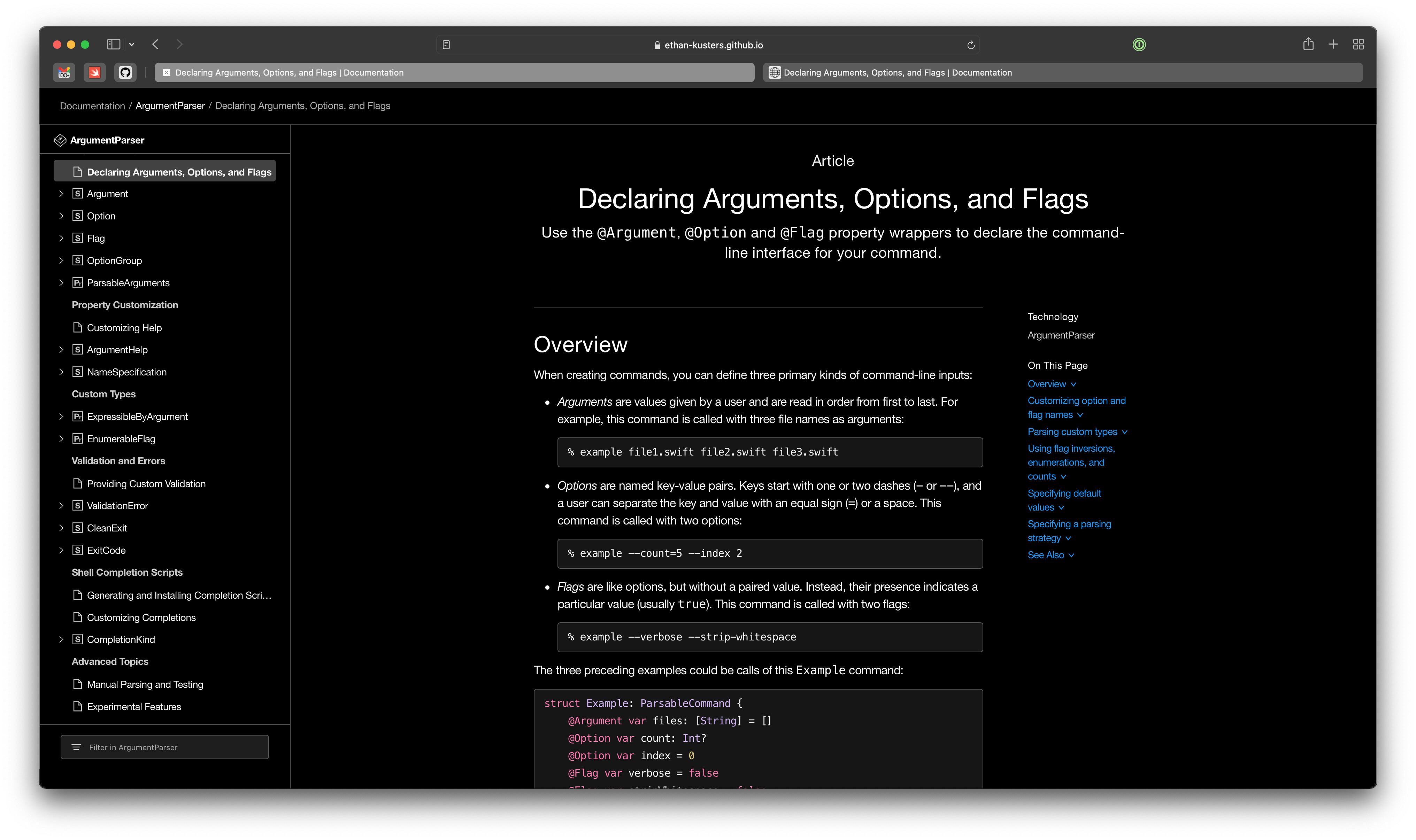Jump to Parsing custom types section
Viewport: 1416px width, 840px height.
pos(1072,431)
